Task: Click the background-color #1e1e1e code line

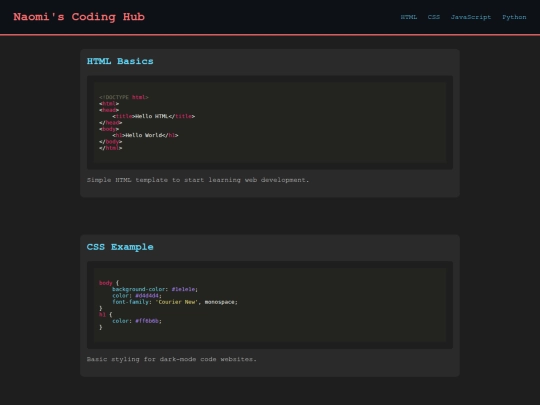Action: pos(155,289)
